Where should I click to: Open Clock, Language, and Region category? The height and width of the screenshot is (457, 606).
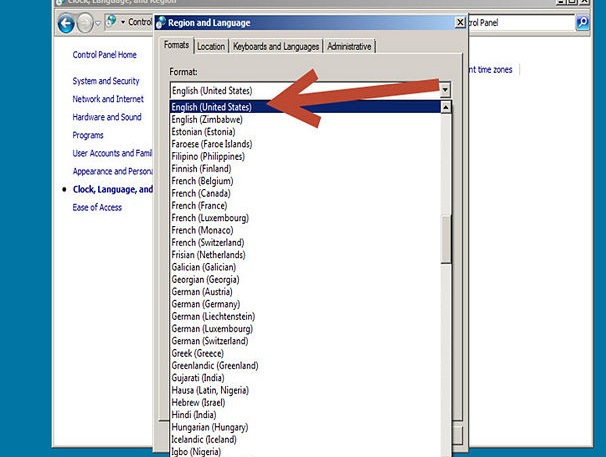[x=113, y=189]
